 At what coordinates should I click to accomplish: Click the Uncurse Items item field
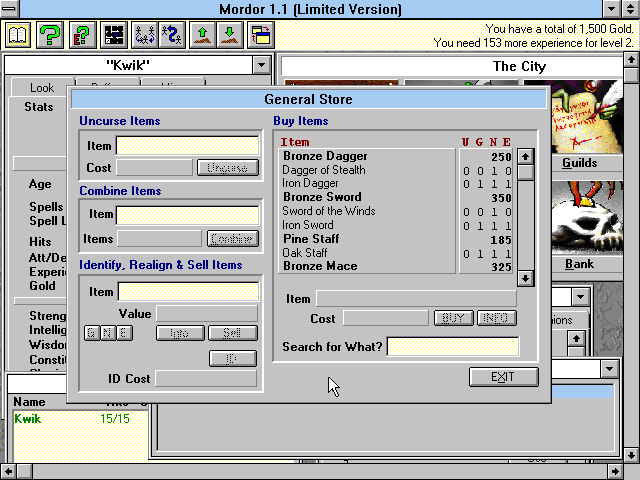(x=187, y=146)
